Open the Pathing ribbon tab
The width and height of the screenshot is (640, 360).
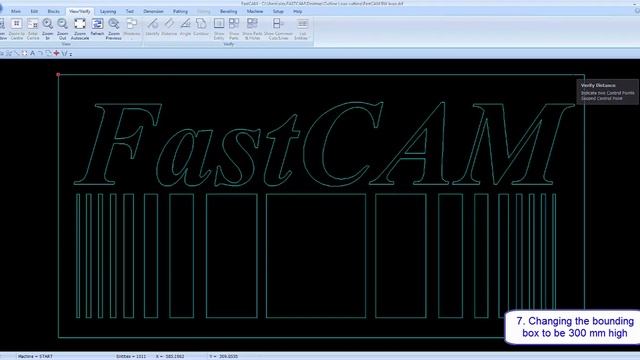[x=180, y=11]
